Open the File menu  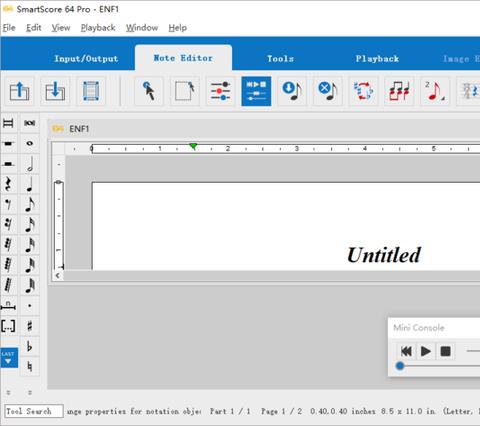9,28
